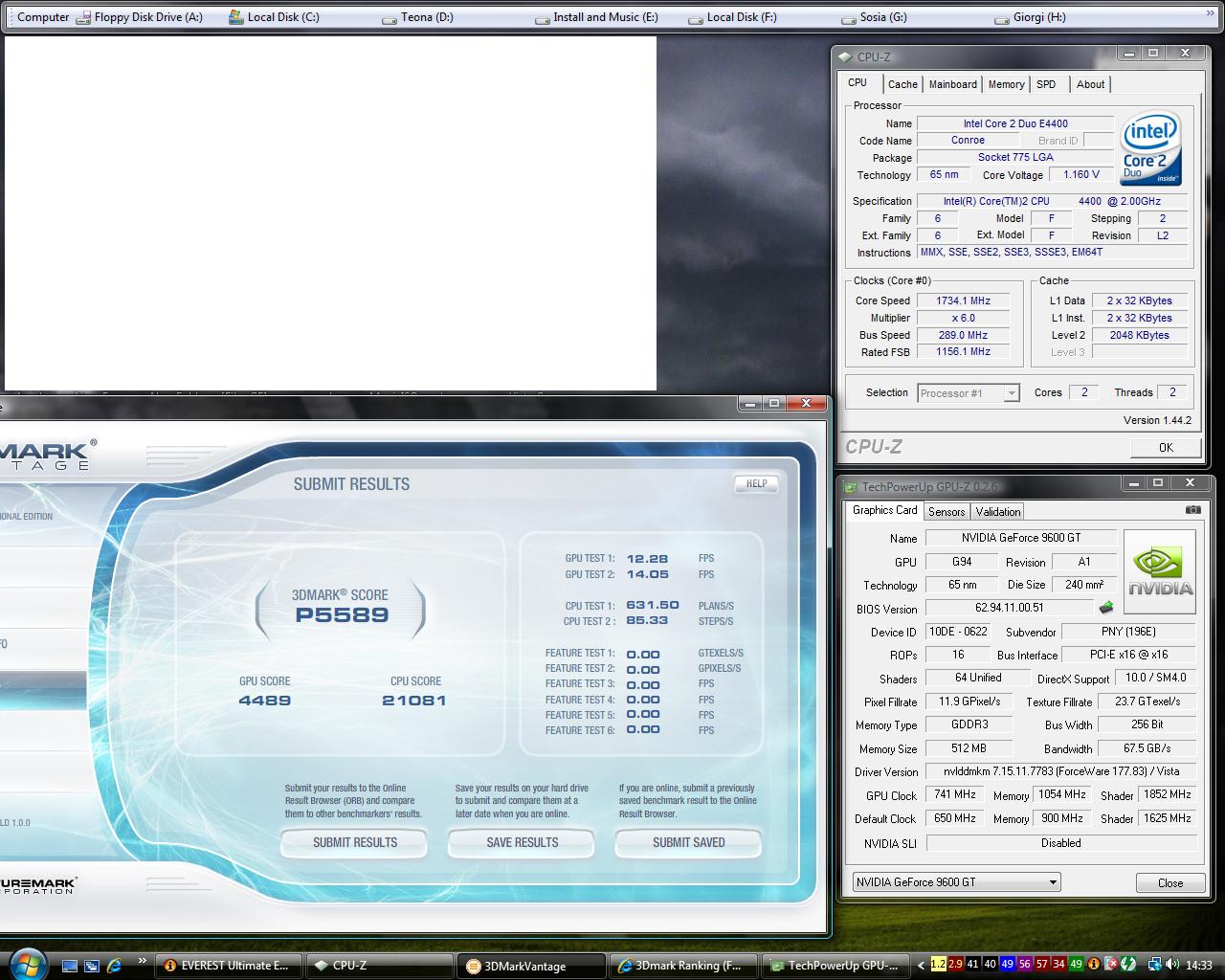Switch to CPU-Z taskbar button
The image size is (1225, 980).
(x=381, y=966)
